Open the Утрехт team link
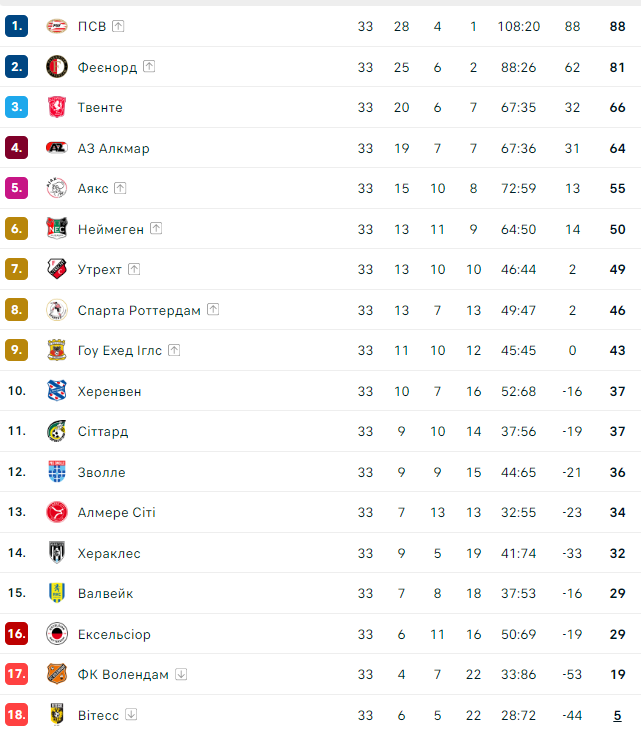Viewport: 641px width, 732px height. coord(99,270)
